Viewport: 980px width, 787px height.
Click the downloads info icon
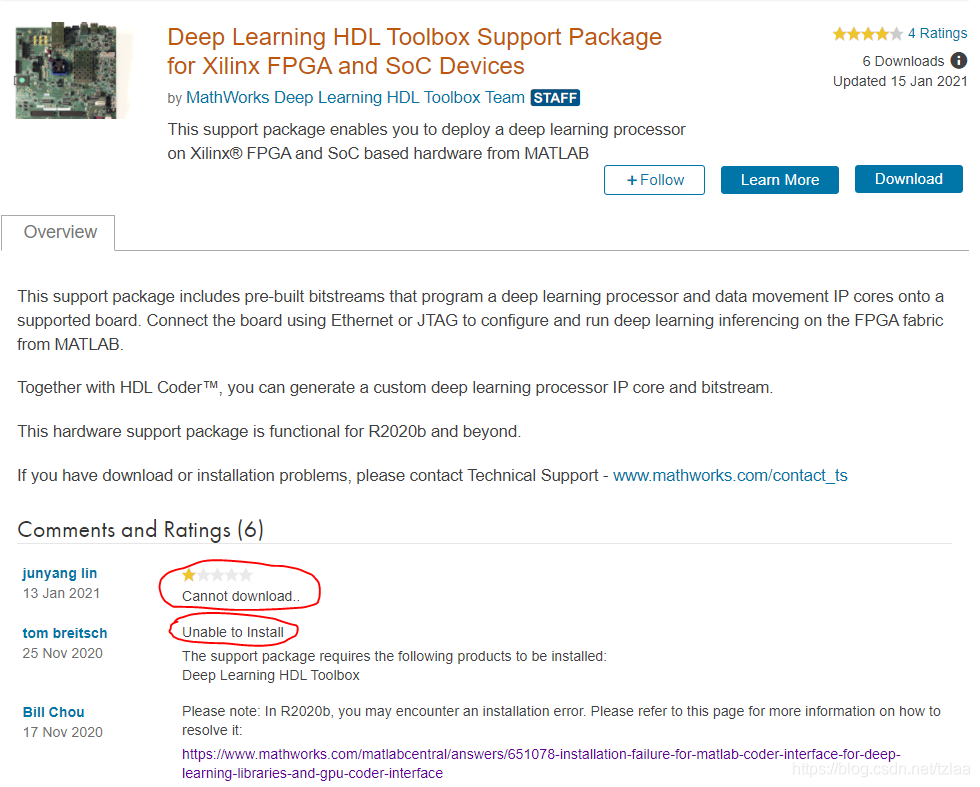(958, 61)
